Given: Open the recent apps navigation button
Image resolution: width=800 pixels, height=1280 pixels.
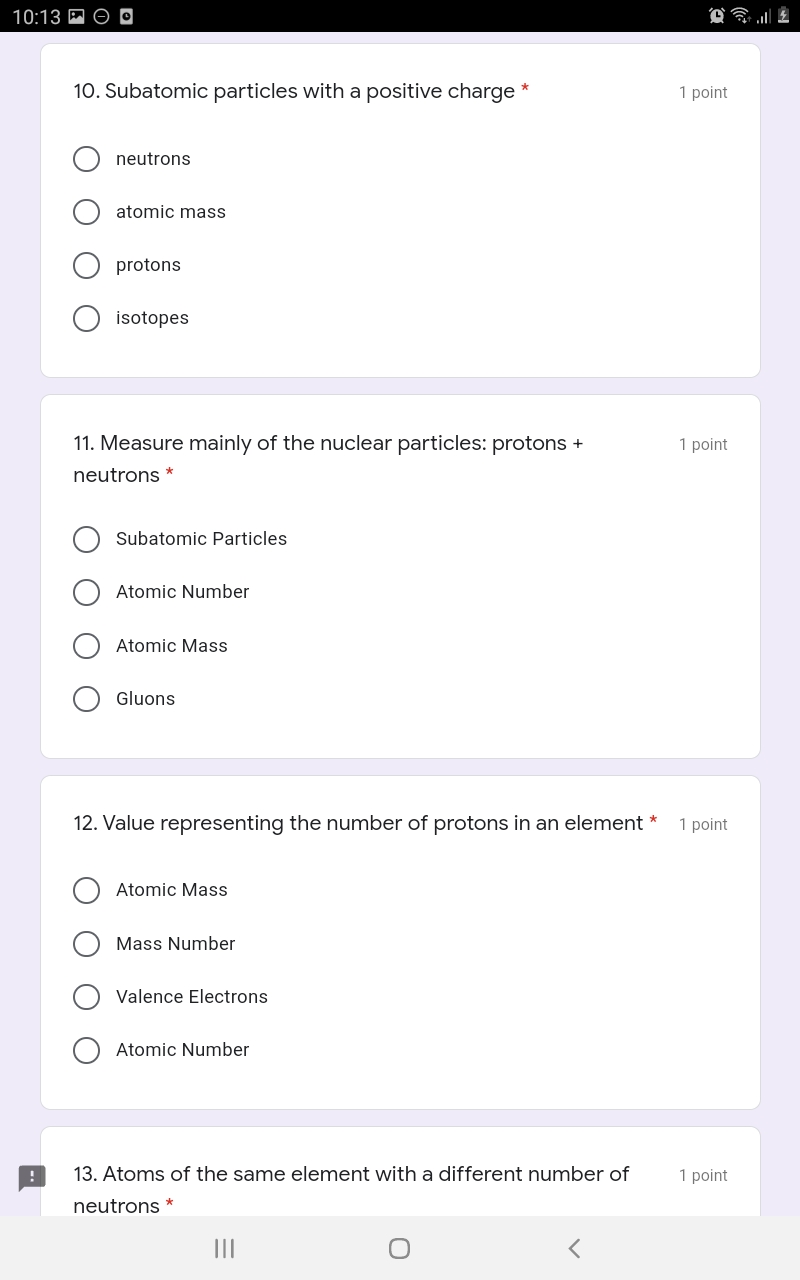Looking at the screenshot, I should click(x=225, y=1248).
